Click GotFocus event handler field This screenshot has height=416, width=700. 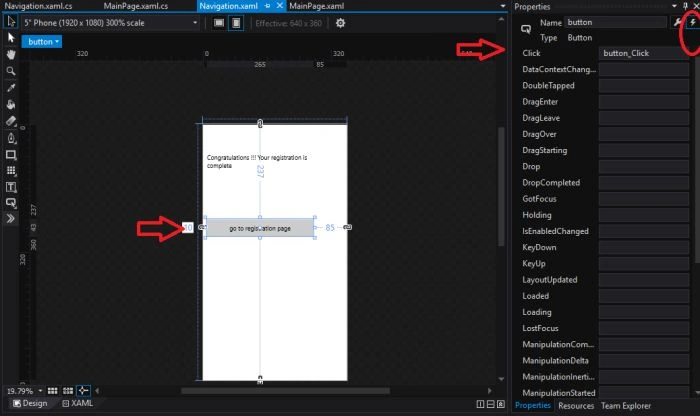[x=643, y=199]
